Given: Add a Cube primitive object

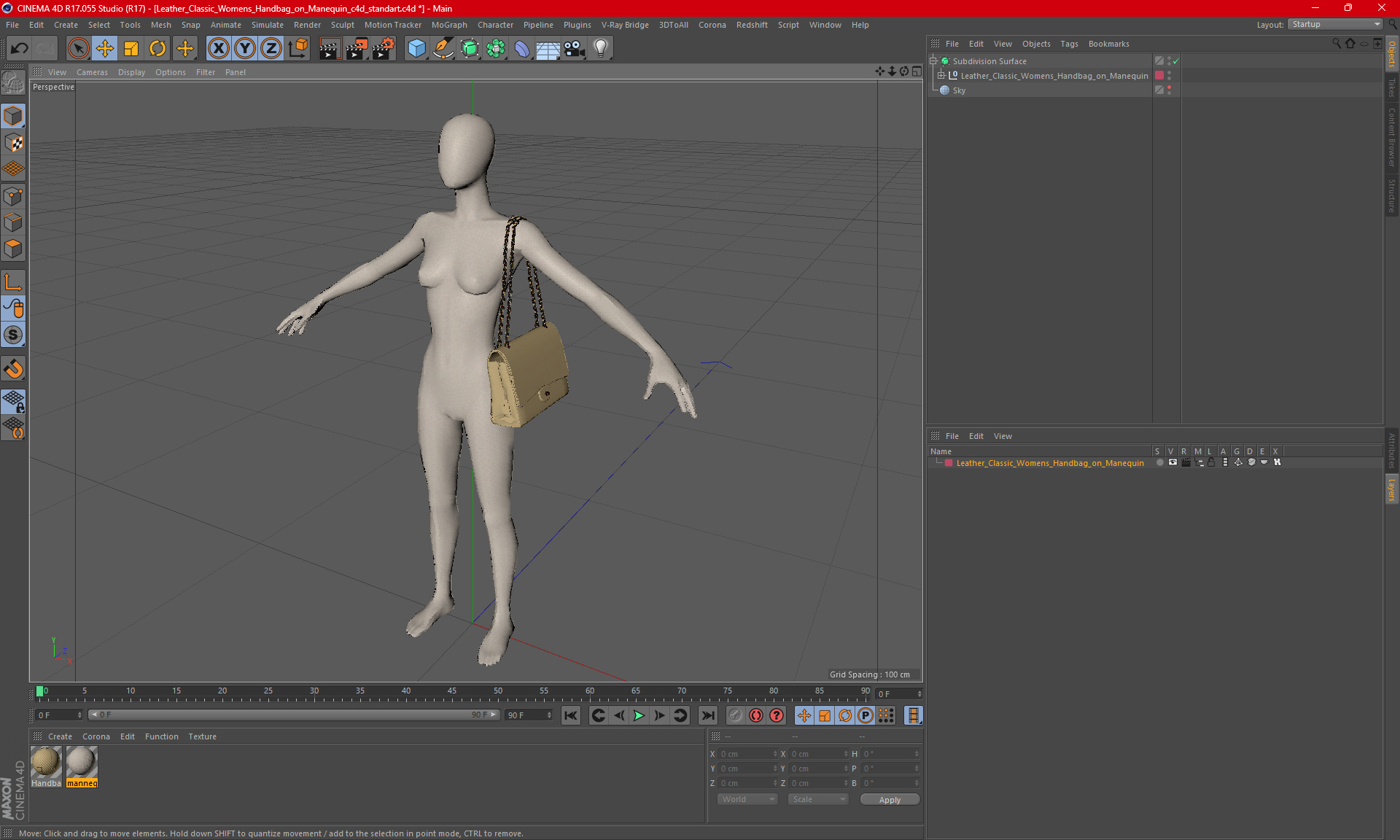Looking at the screenshot, I should (x=416, y=49).
